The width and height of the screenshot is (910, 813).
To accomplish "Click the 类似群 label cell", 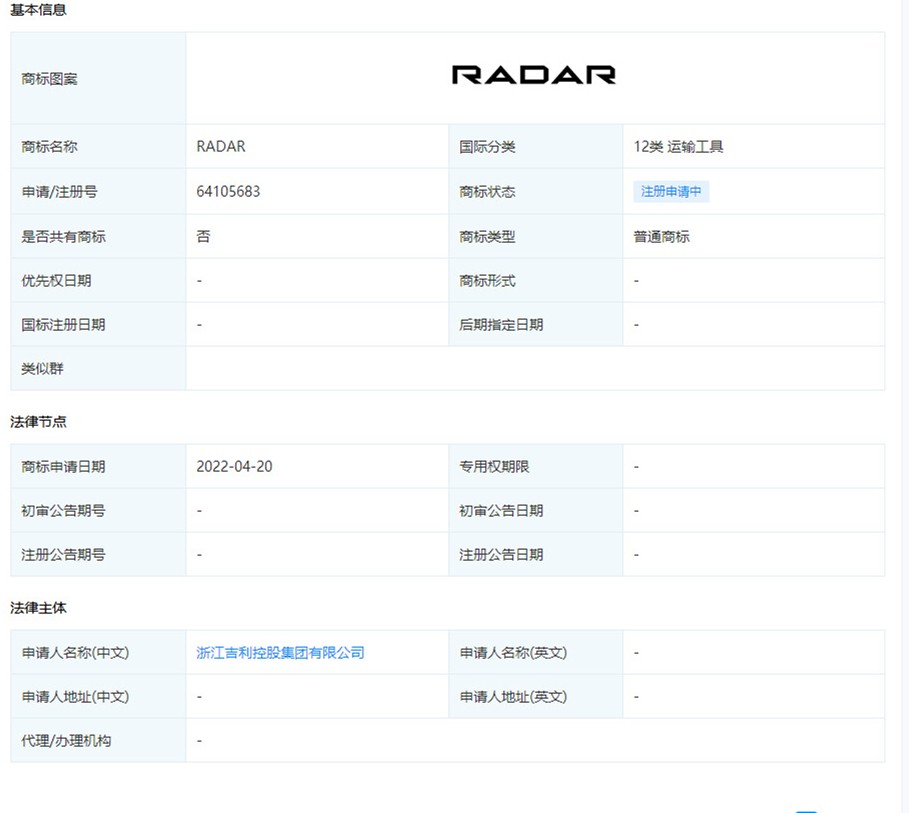I will (98, 368).
